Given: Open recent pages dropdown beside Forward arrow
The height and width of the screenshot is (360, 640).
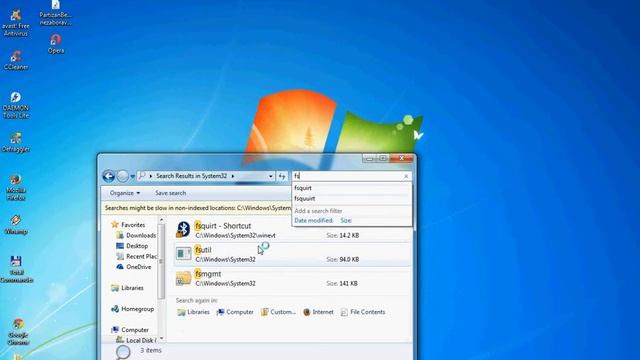Looking at the screenshot, I should 133,177.
